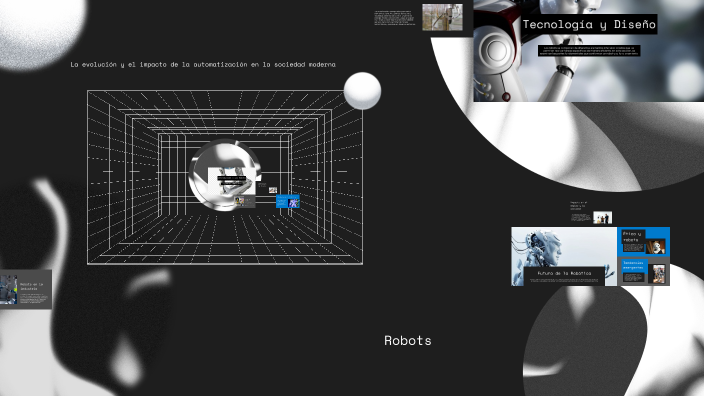Image resolution: width=704 pixels, height=396 pixels.
Task: Open the 'Tecnología y Diseño' heading
Action: tap(589, 24)
